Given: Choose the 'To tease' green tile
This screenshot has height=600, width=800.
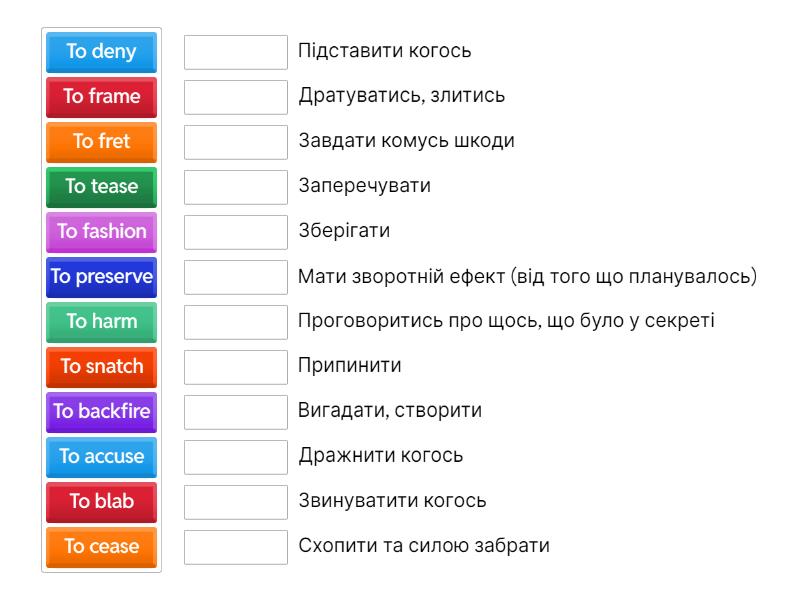Looking at the screenshot, I should 100,187.
